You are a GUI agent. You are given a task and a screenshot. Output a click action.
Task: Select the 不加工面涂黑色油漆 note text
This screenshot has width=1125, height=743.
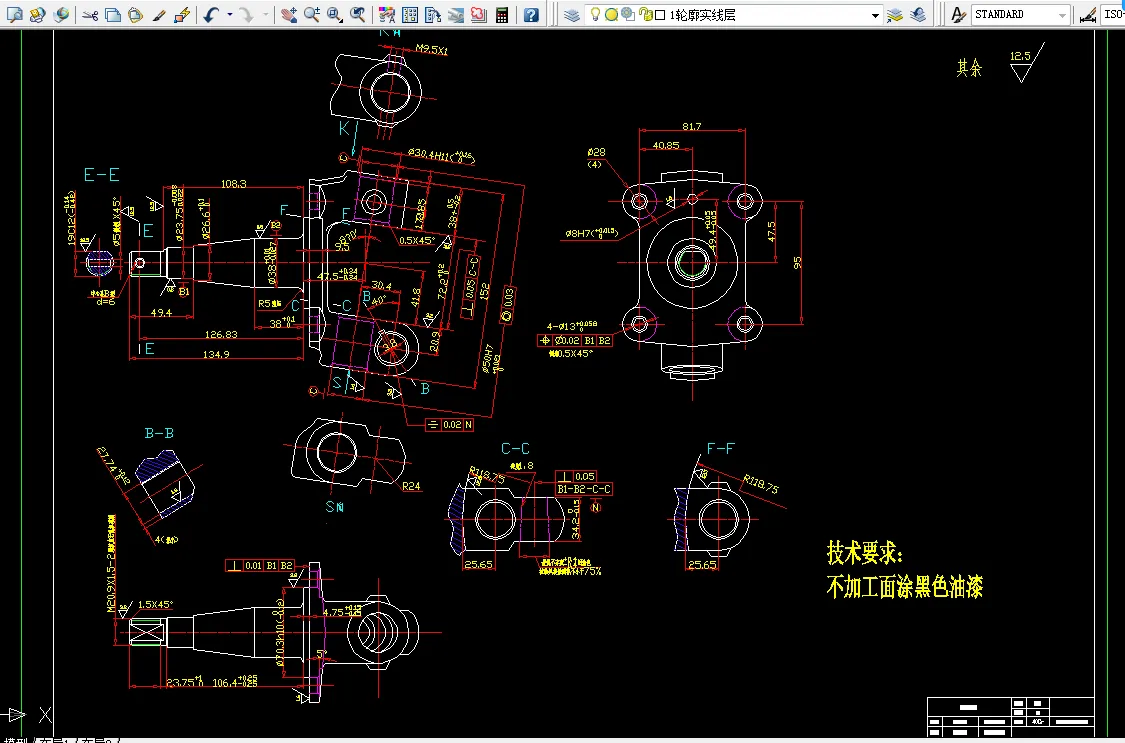(x=905, y=587)
